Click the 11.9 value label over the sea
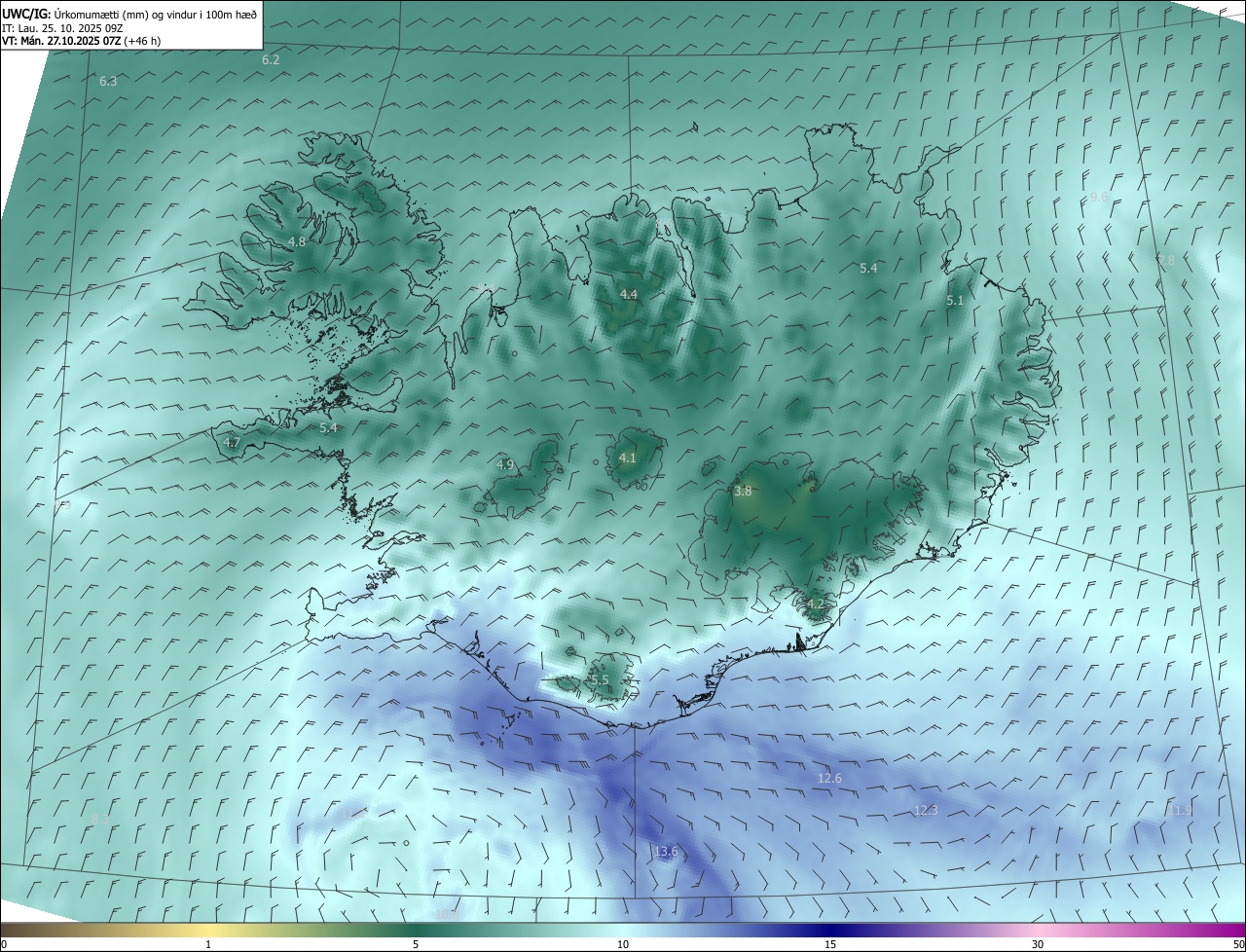 [x=1179, y=811]
